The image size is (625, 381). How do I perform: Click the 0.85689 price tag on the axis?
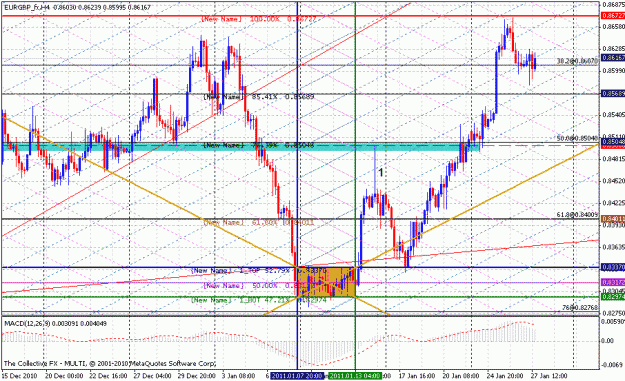point(613,93)
